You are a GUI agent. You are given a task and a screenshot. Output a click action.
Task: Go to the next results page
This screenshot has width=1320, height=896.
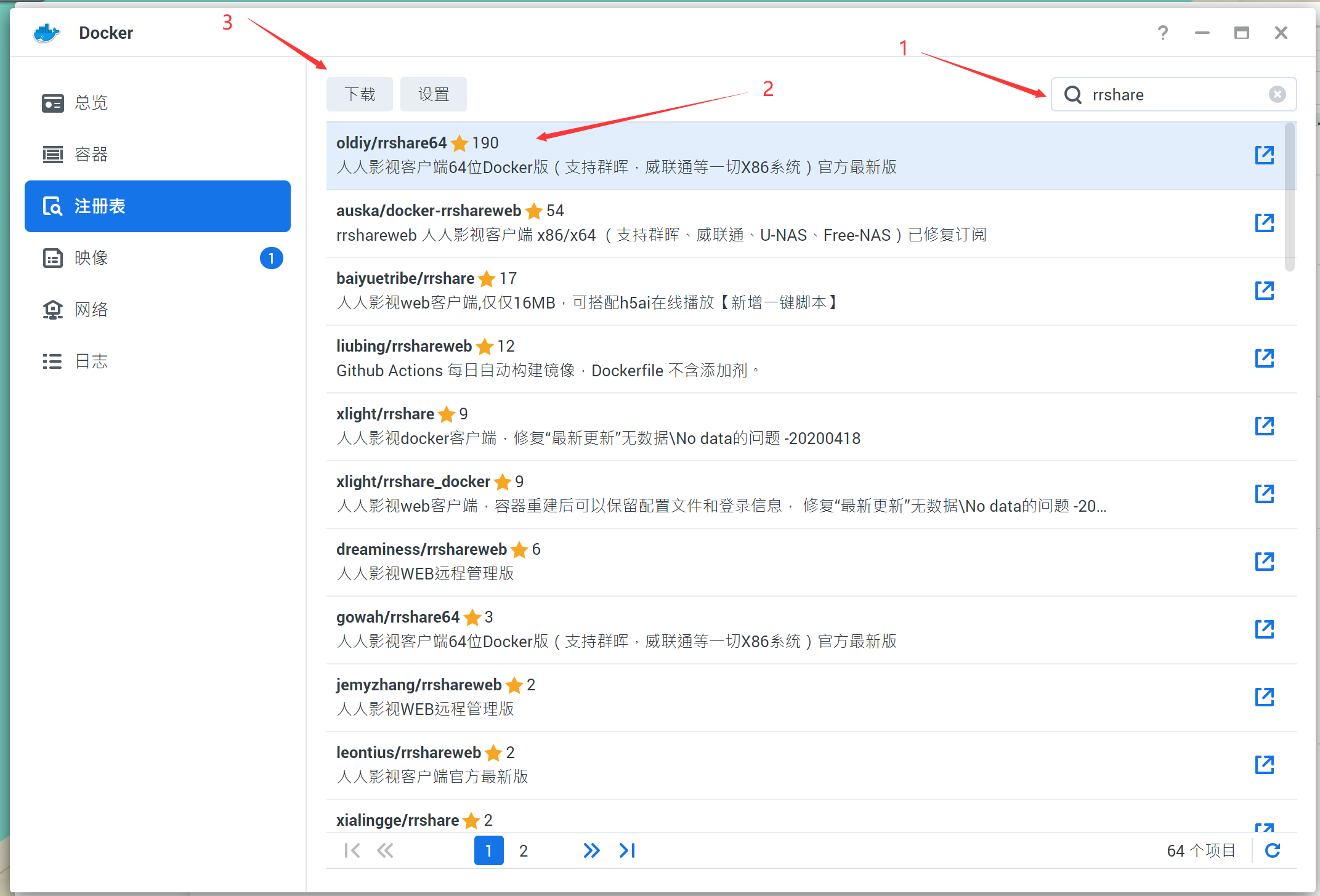tap(591, 850)
